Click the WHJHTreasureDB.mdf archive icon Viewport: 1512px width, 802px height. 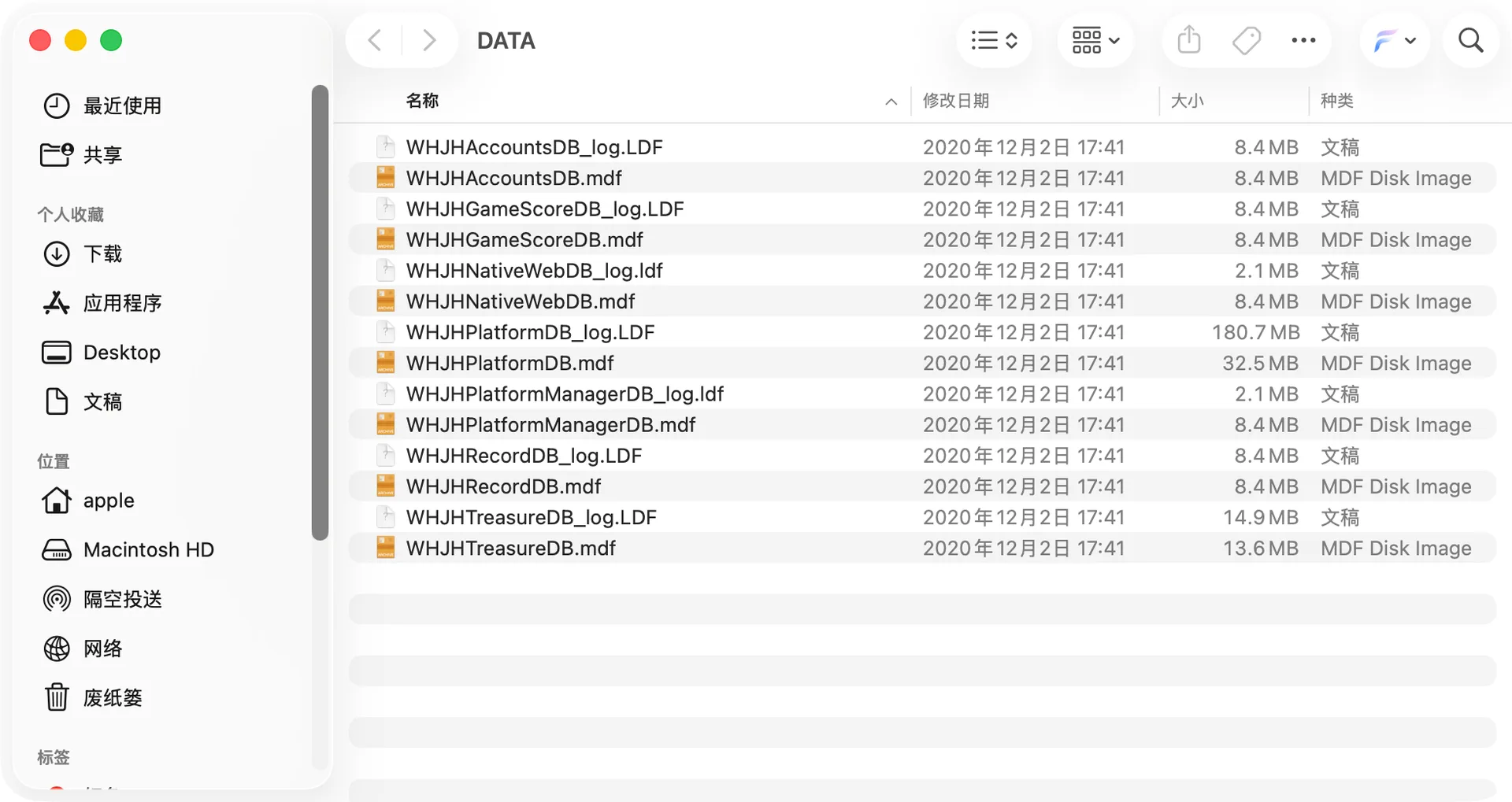[x=385, y=548]
